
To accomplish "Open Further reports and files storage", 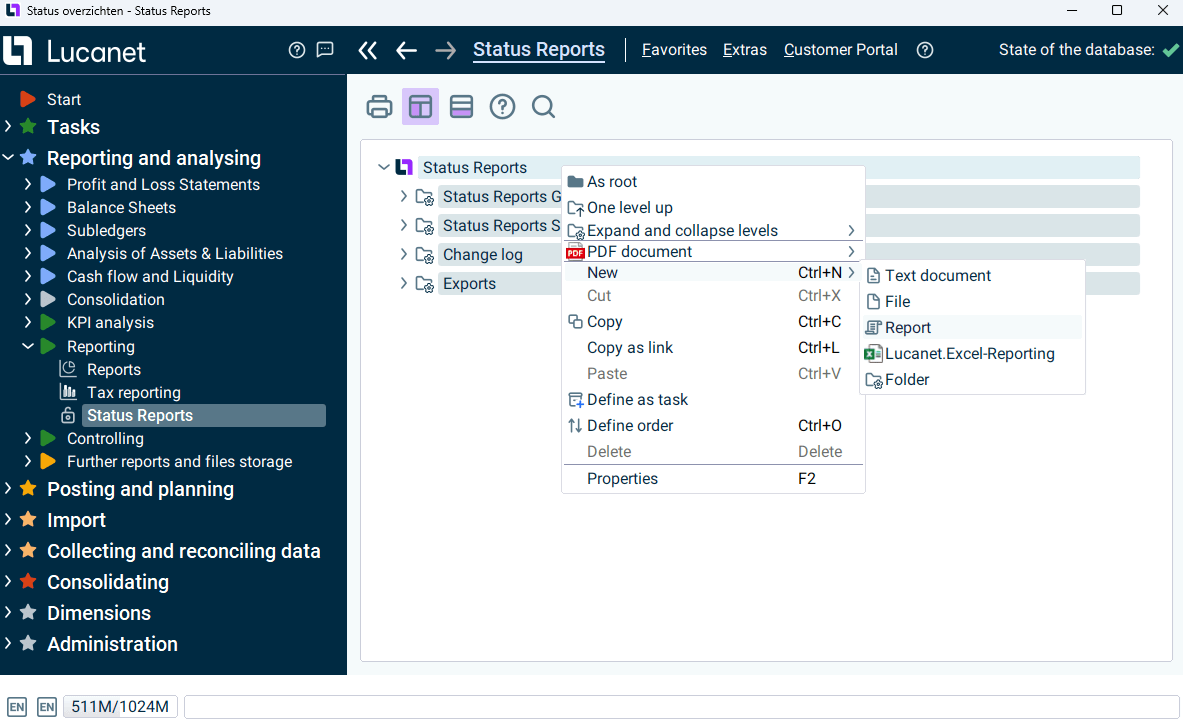I will pos(180,461).
